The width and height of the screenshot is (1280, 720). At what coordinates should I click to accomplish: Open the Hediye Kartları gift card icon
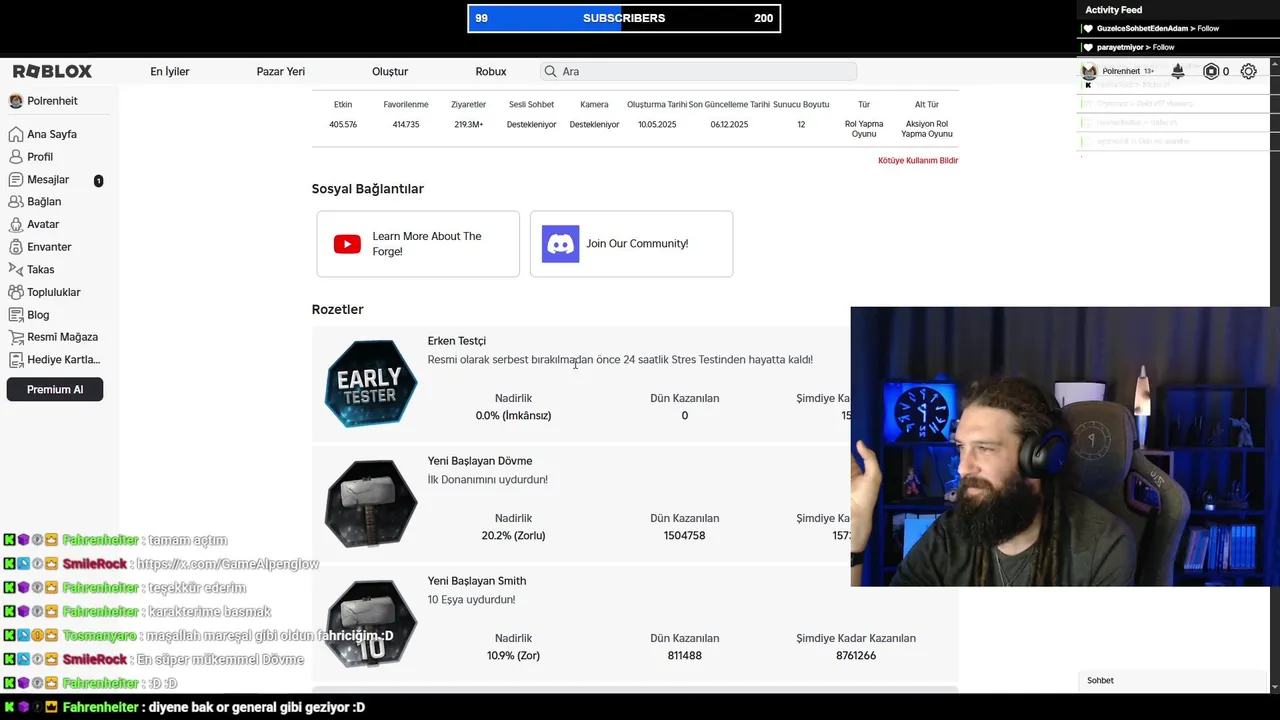(16, 360)
